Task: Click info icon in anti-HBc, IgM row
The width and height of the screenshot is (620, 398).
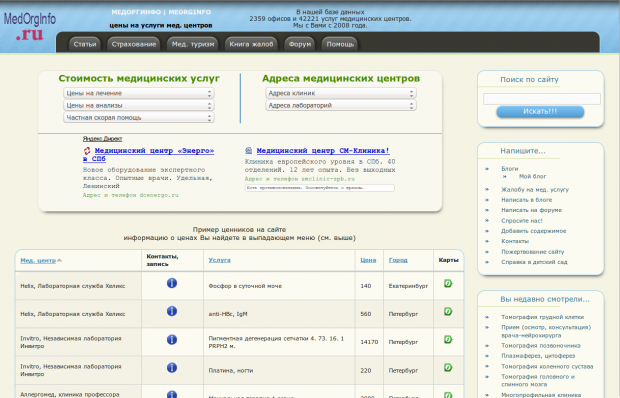Action: tap(172, 311)
